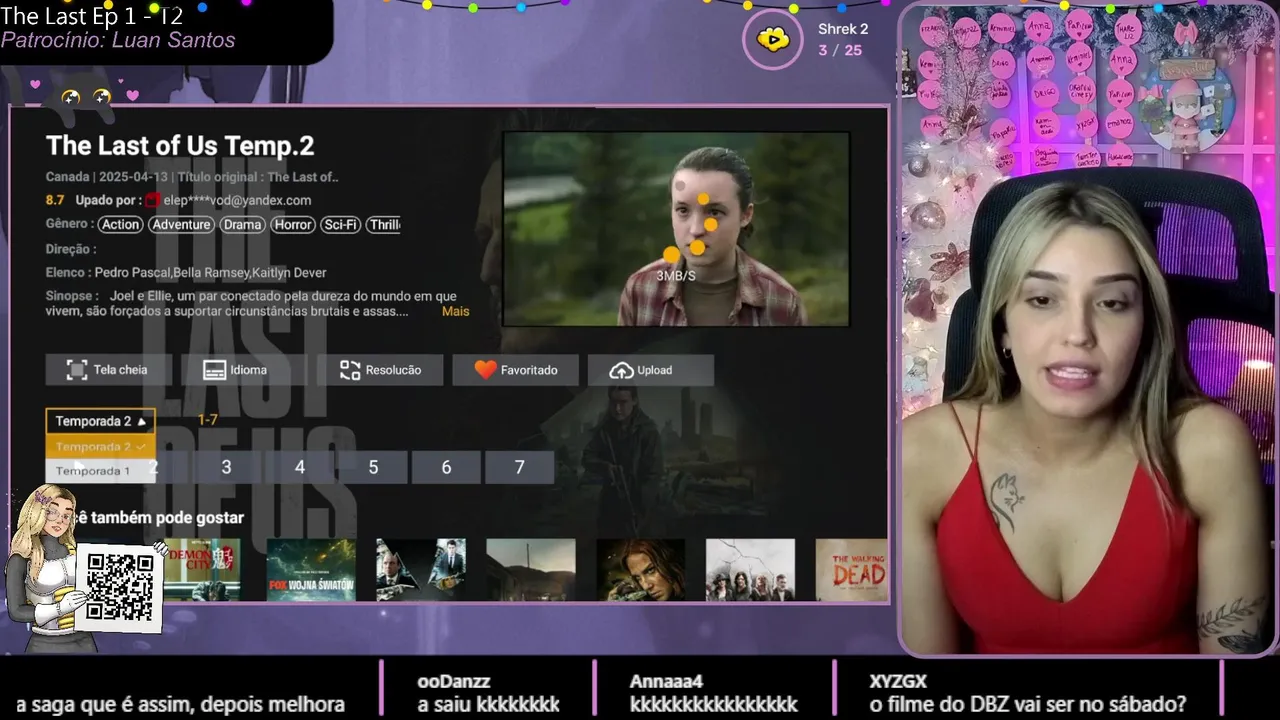
Task: Open the woman with rifle thumbnail
Action: [641, 570]
